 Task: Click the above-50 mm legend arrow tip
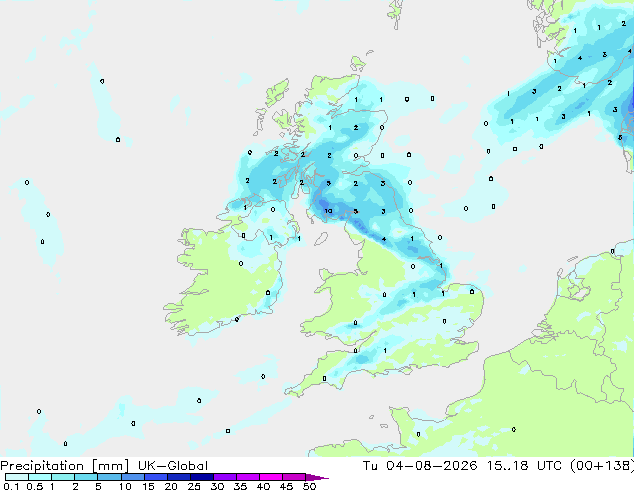pyautogui.click(x=317, y=477)
